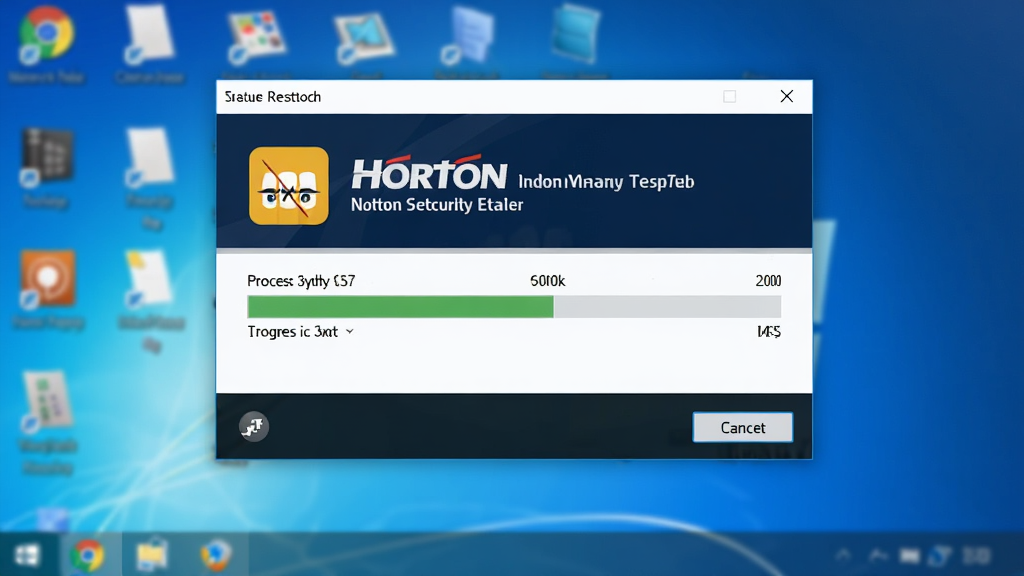Select the blue notepad desktop icon

[468, 35]
